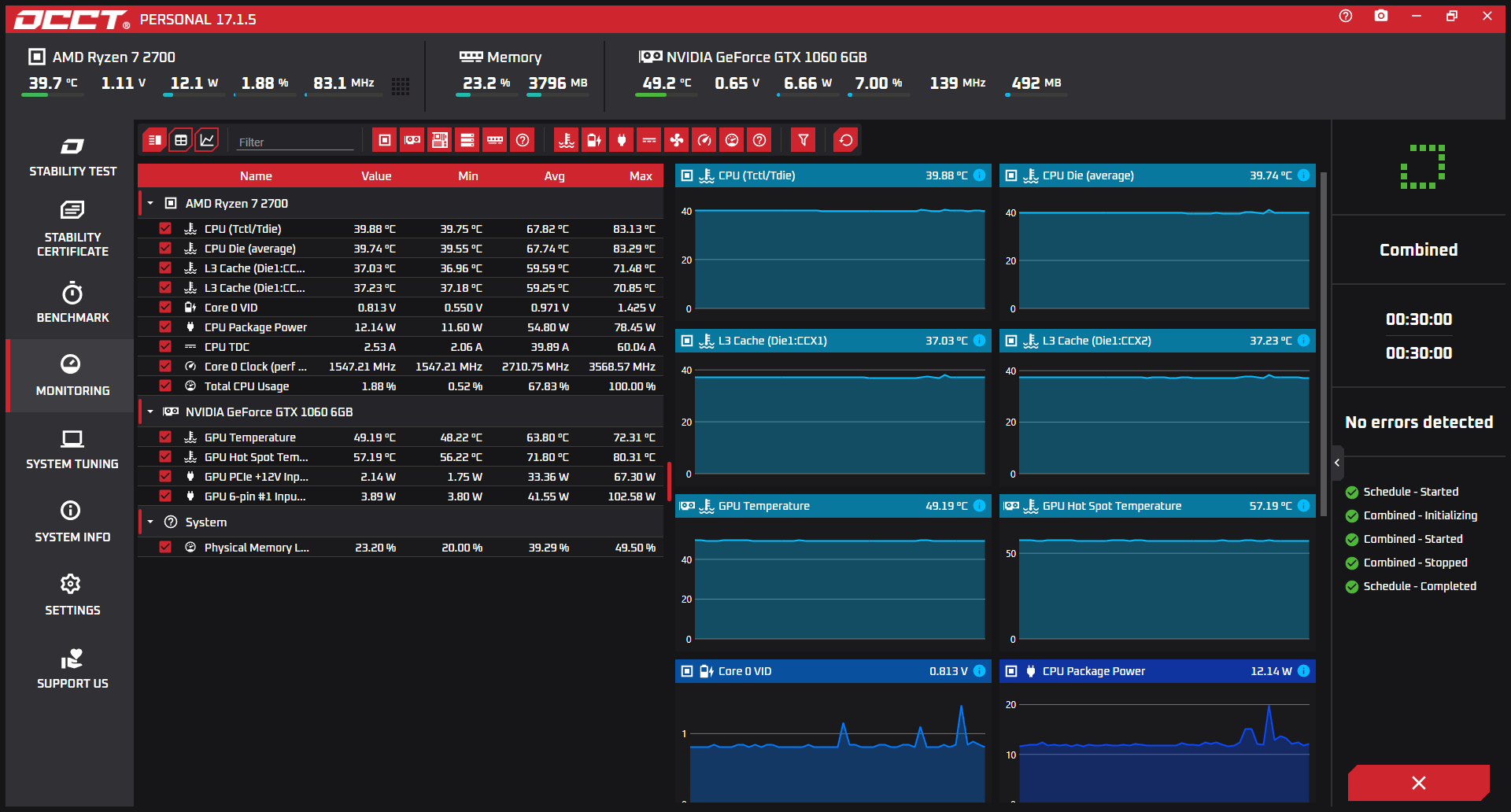Uncheck the CPU TDC sensor row

click(165, 346)
